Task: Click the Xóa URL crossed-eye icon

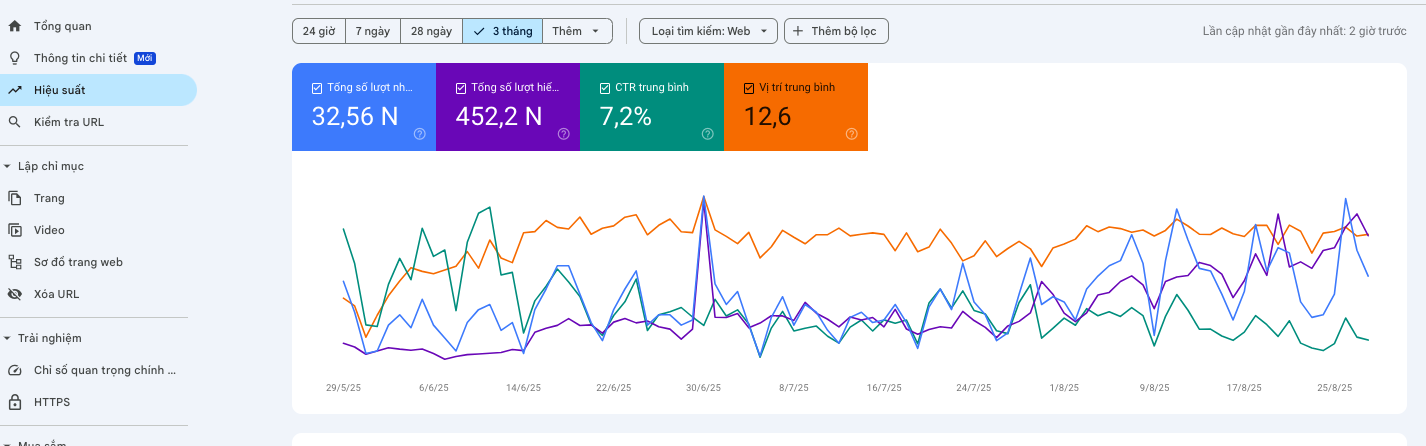Action: [x=15, y=294]
